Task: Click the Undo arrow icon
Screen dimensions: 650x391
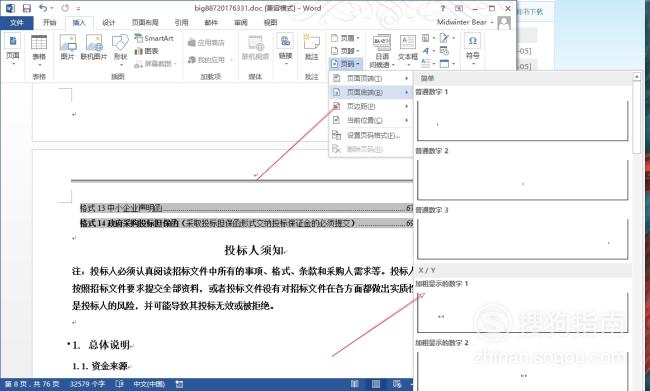Action: click(x=43, y=8)
